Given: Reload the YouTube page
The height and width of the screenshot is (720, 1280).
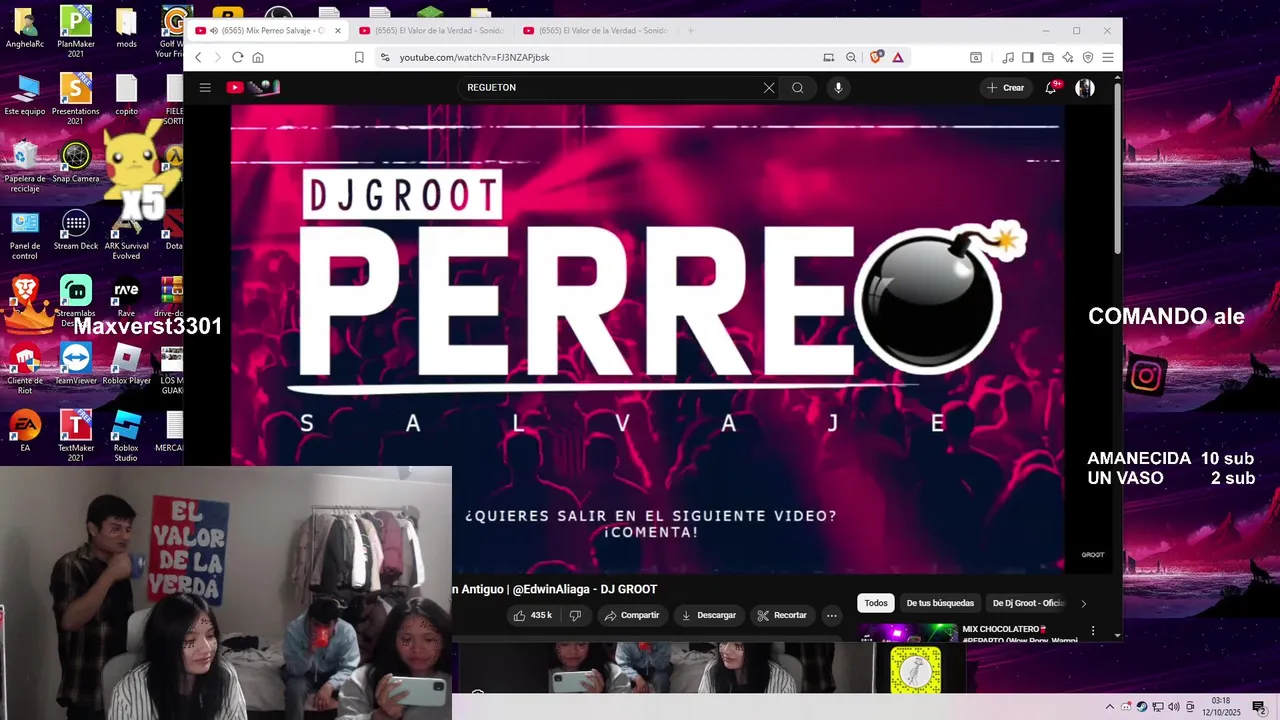Looking at the screenshot, I should click(x=238, y=58).
